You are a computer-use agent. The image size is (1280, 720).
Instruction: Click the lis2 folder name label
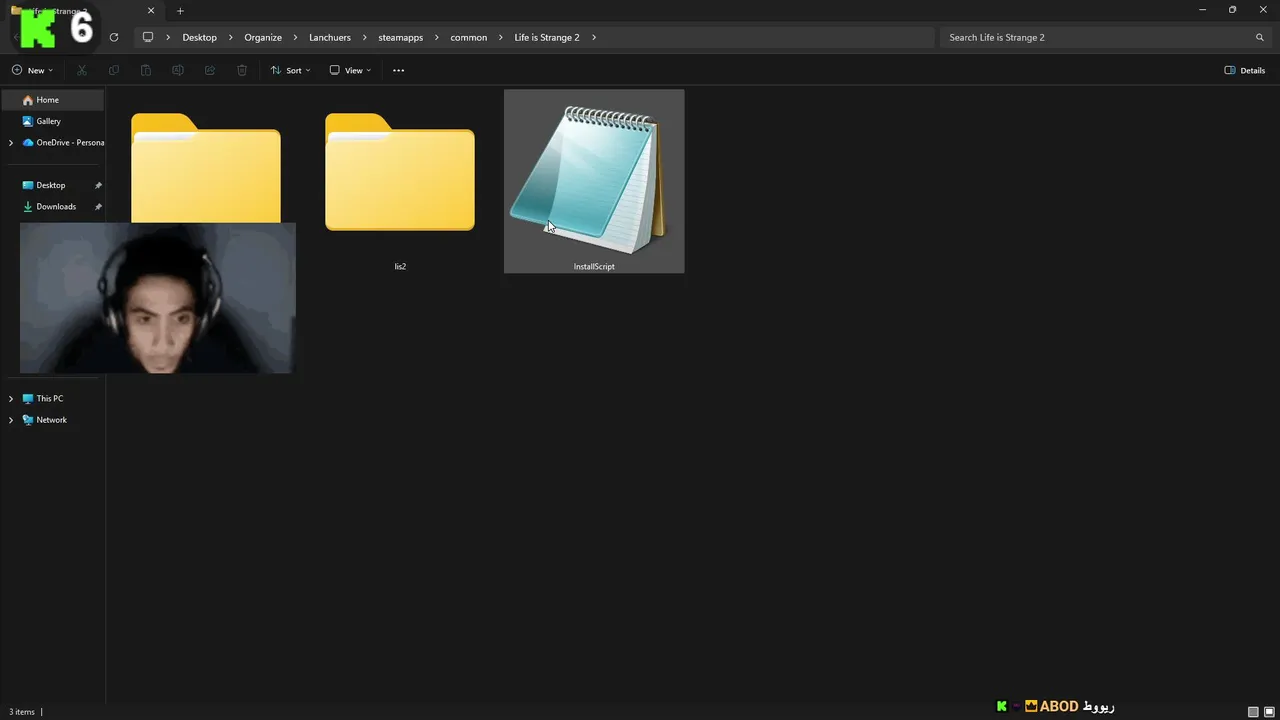400,266
